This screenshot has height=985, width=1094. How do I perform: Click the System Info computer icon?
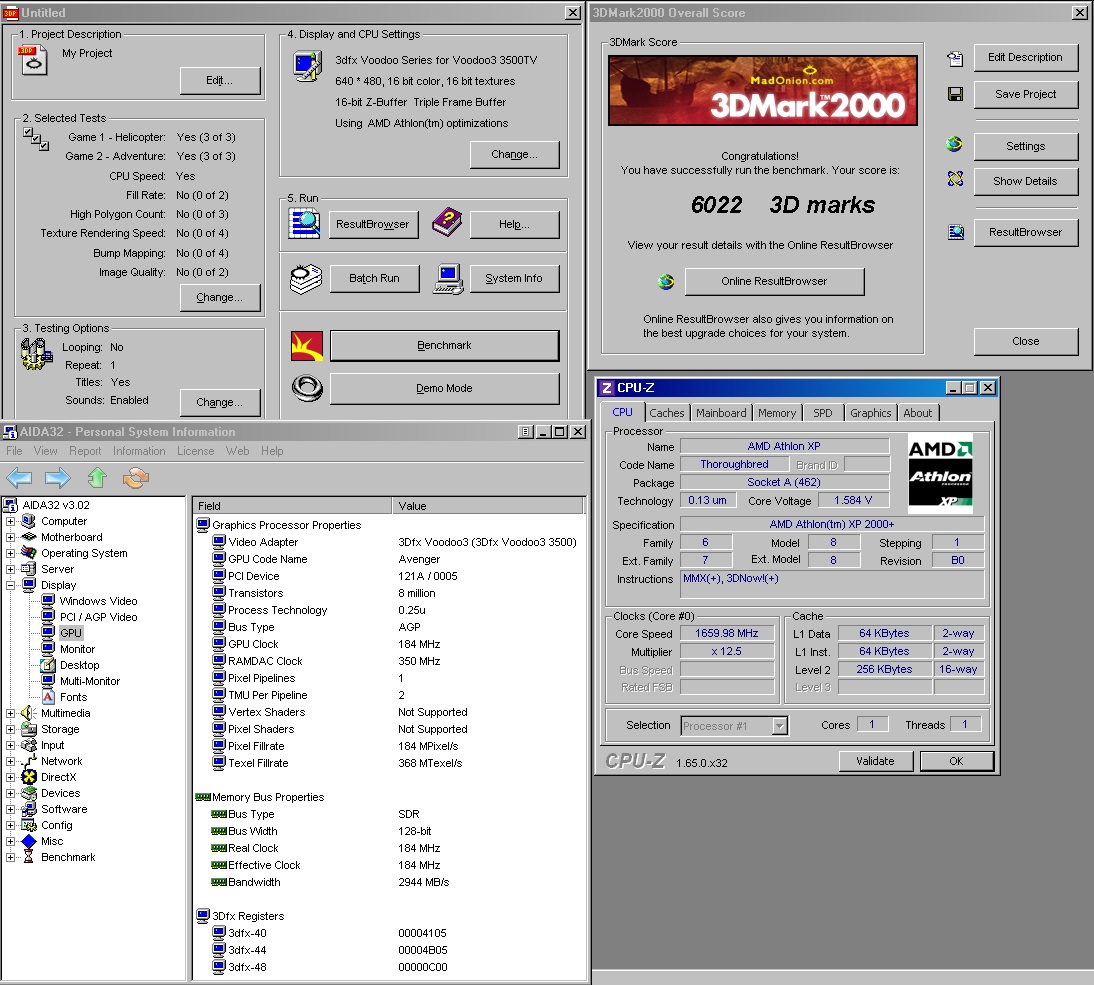tap(448, 278)
